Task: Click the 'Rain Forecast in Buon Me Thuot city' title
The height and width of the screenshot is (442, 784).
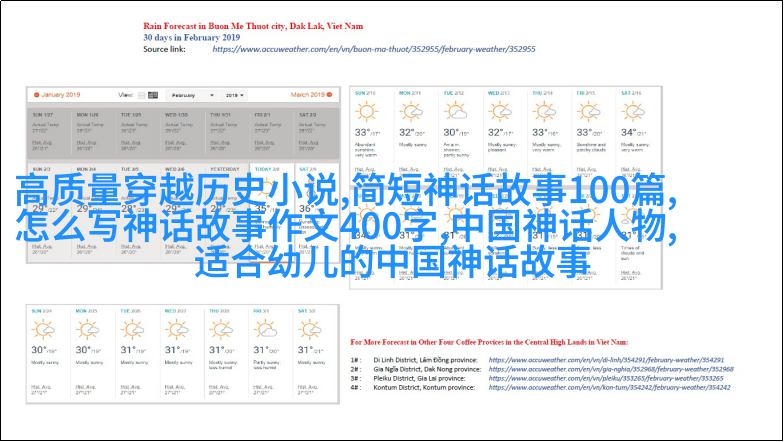Action: coord(253,26)
